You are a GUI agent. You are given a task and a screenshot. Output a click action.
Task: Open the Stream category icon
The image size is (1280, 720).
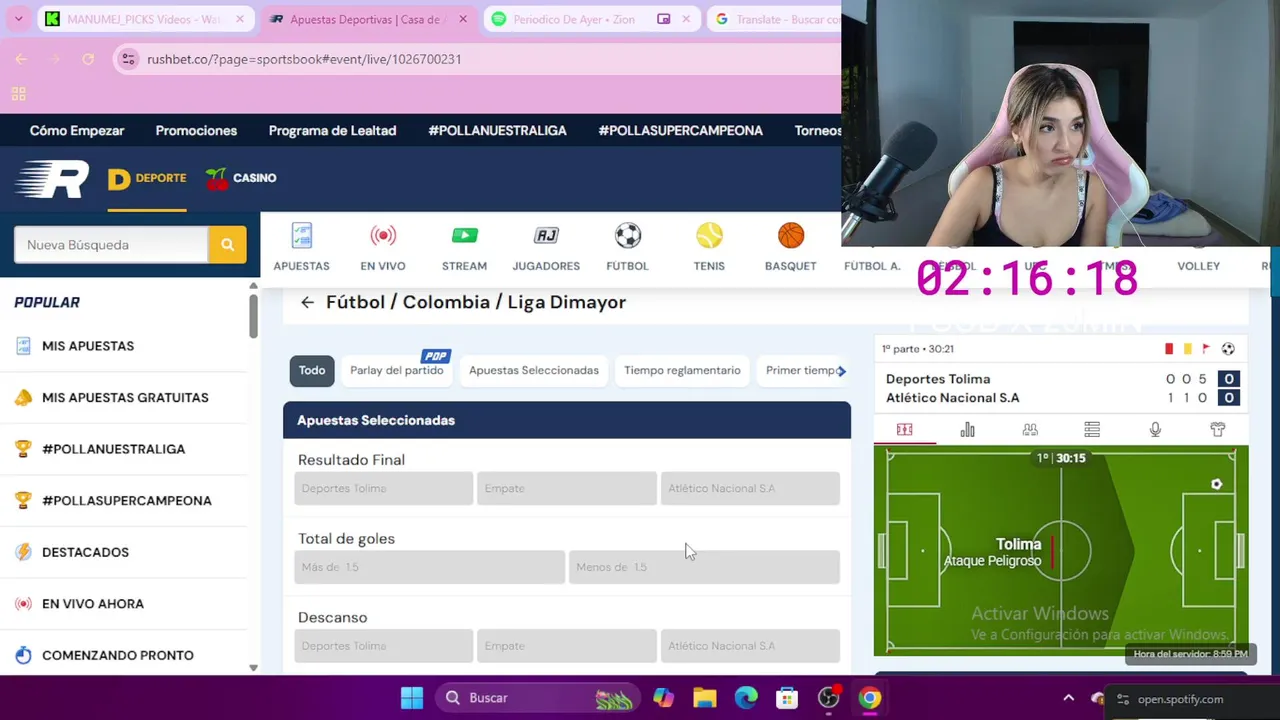464,246
